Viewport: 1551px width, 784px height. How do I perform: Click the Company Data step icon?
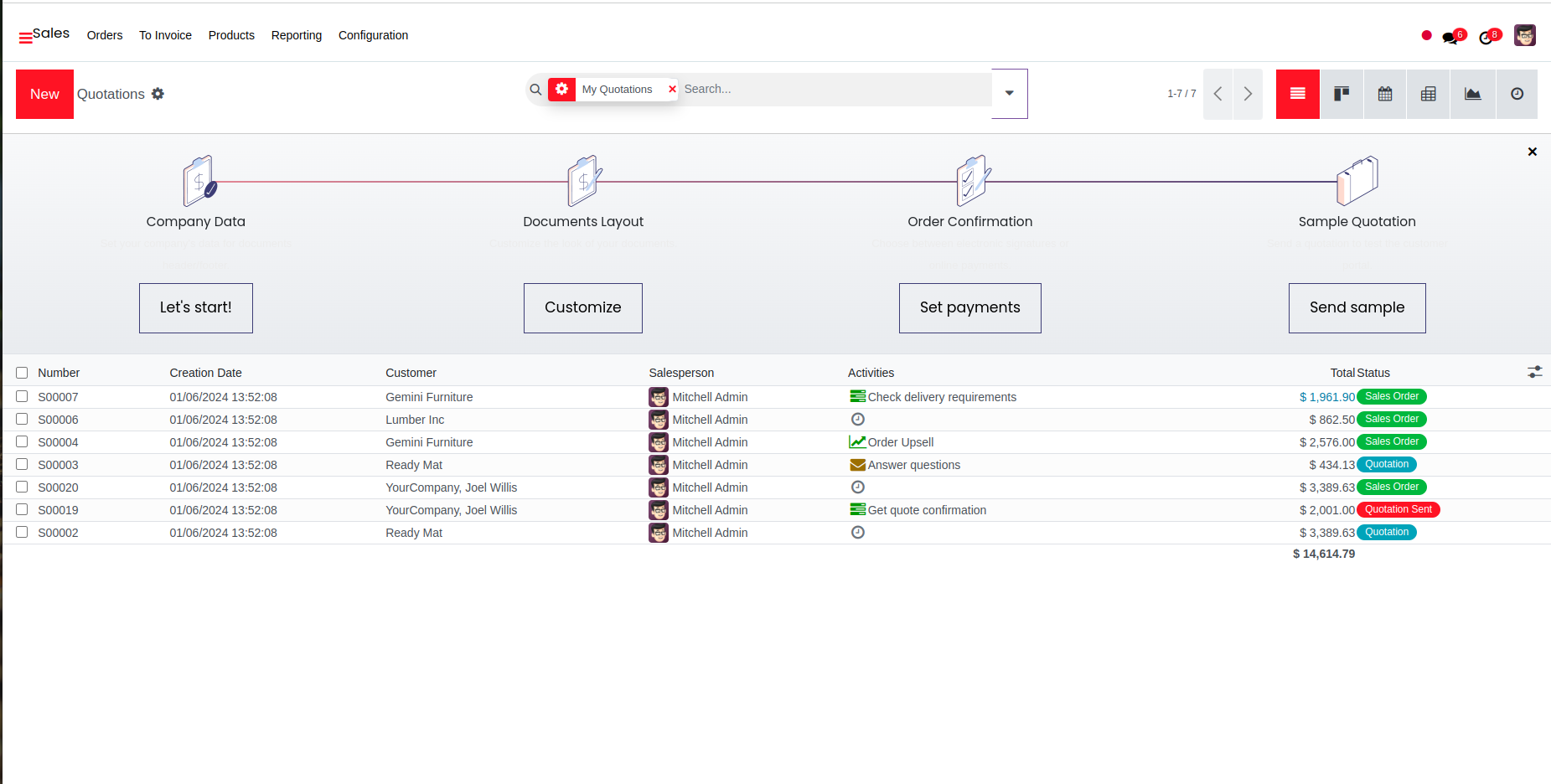pyautogui.click(x=200, y=180)
